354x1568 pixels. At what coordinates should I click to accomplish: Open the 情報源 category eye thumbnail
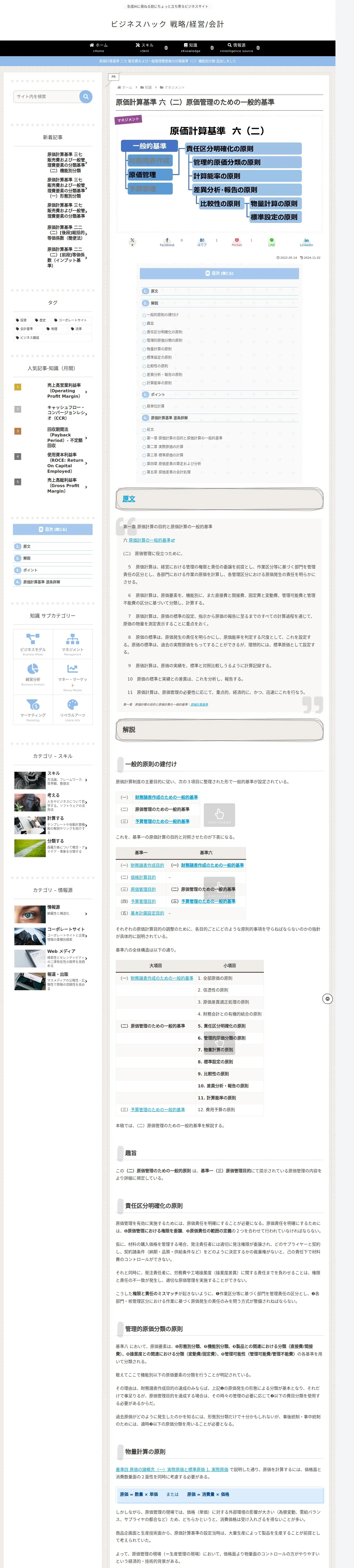(30, 914)
